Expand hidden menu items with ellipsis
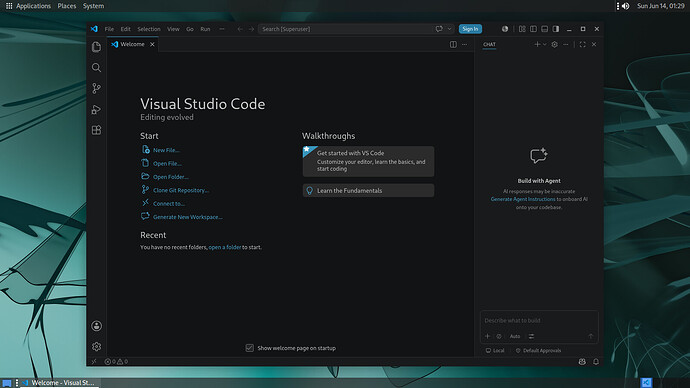This screenshot has height=388, width=690. pyautogui.click(x=222, y=29)
